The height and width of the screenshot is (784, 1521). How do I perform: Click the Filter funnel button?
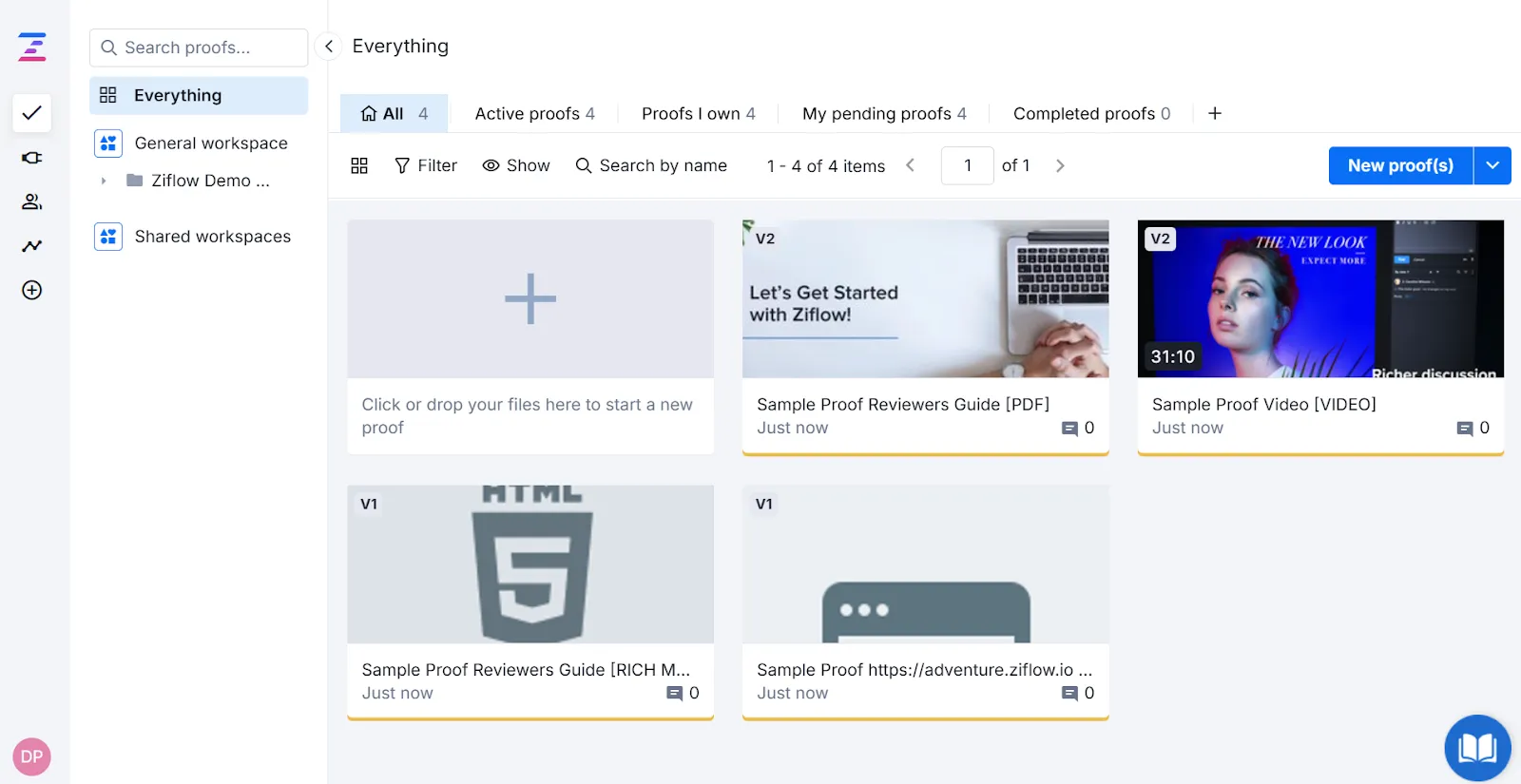pyautogui.click(x=426, y=165)
